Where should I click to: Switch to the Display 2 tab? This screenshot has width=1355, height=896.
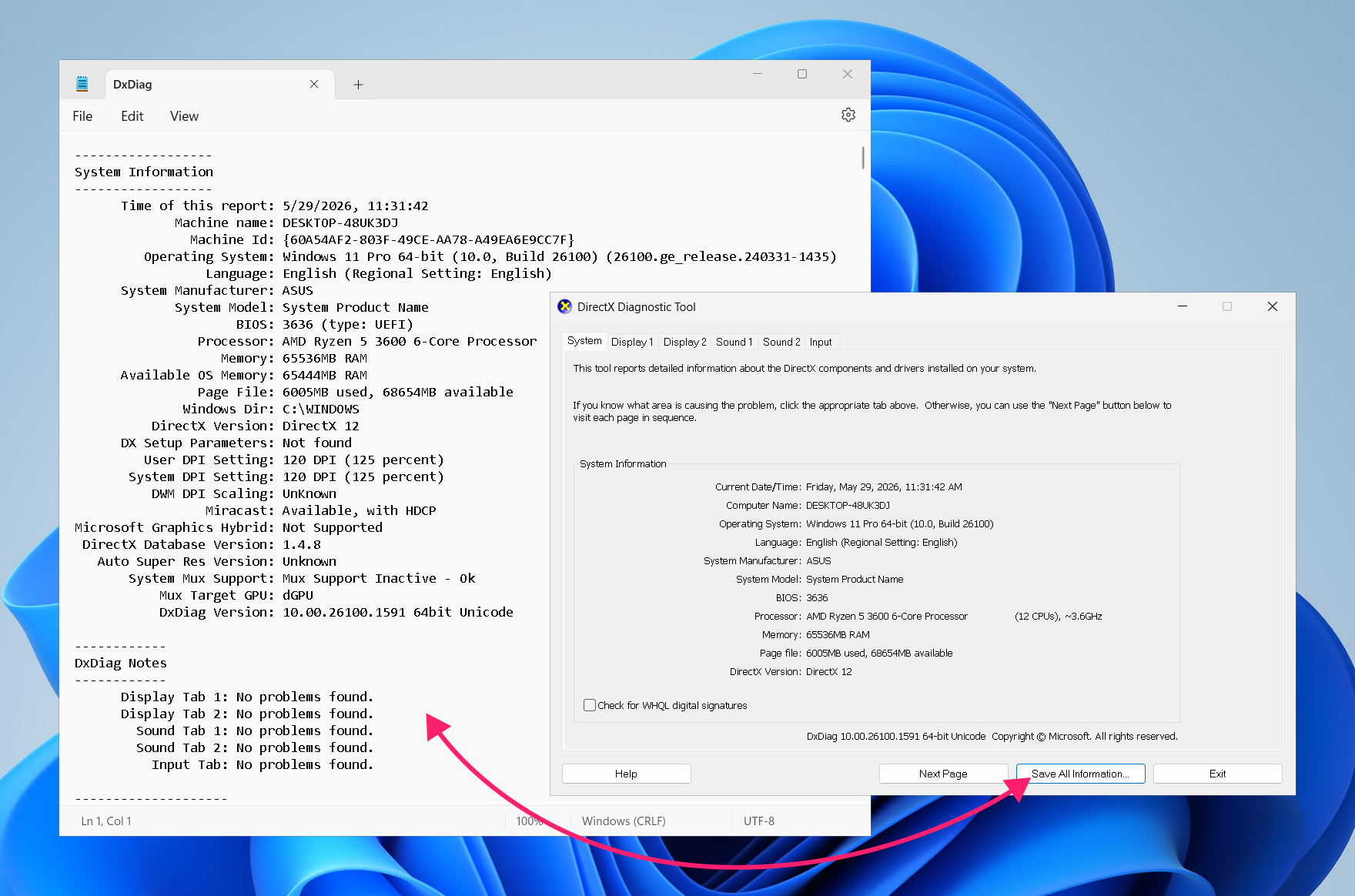tap(684, 342)
